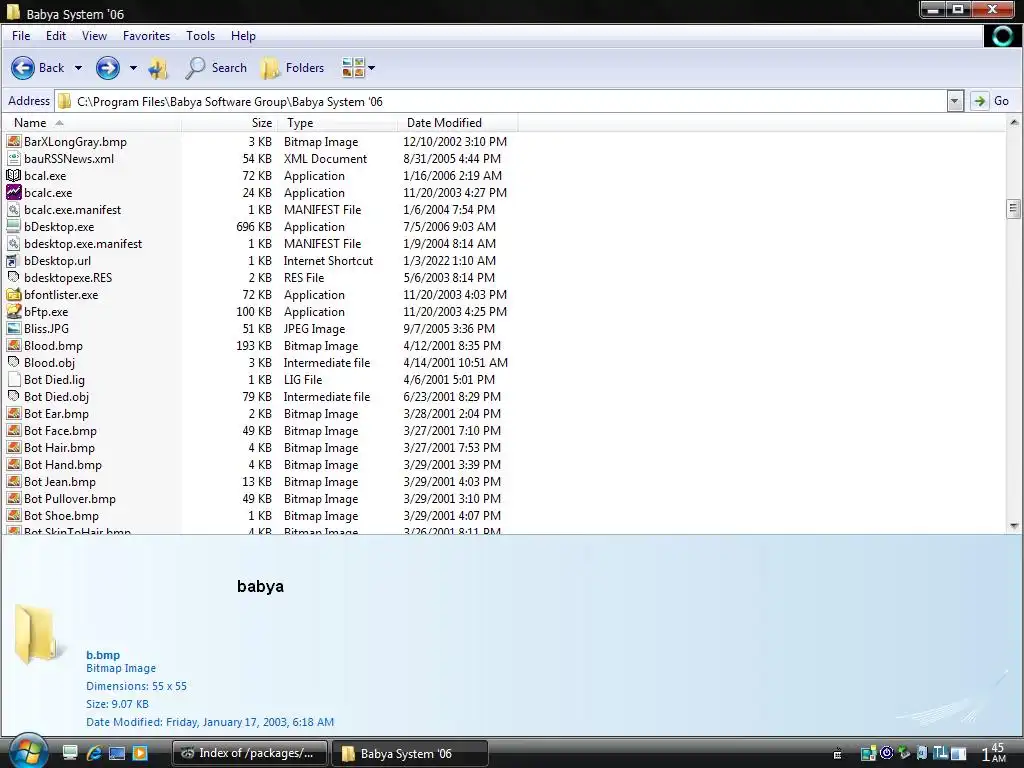Select file name Bot Shoe.bmp
The height and width of the screenshot is (768, 1024).
click(61, 516)
